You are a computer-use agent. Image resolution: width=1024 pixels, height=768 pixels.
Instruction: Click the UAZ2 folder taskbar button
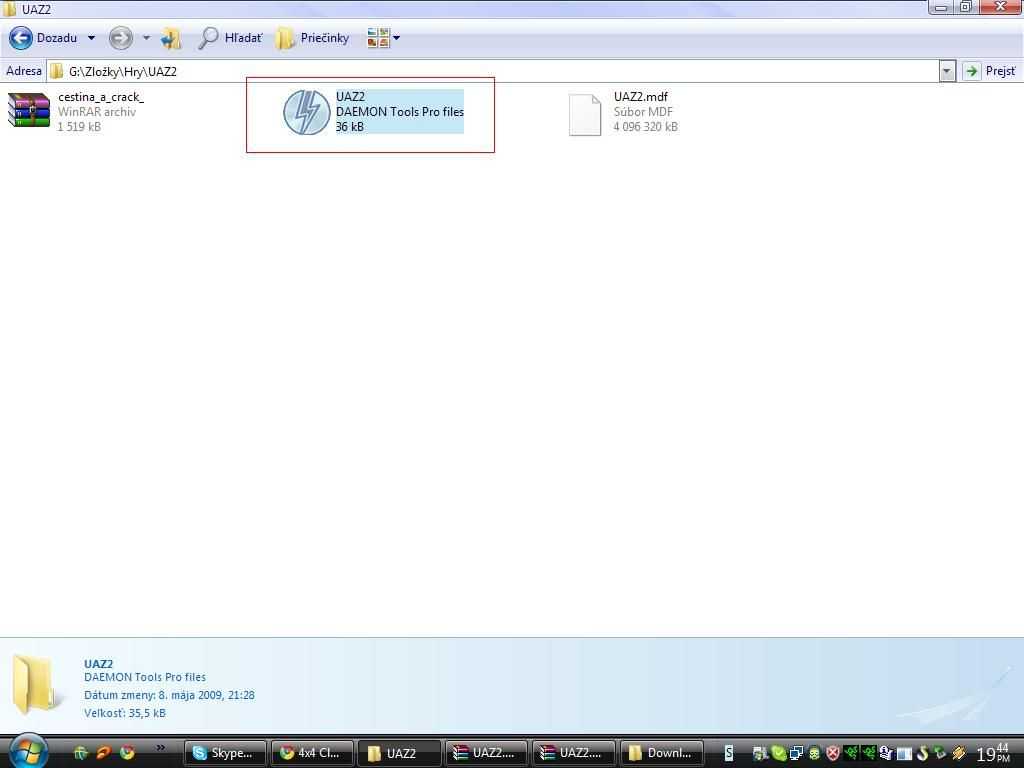pyautogui.click(x=399, y=753)
